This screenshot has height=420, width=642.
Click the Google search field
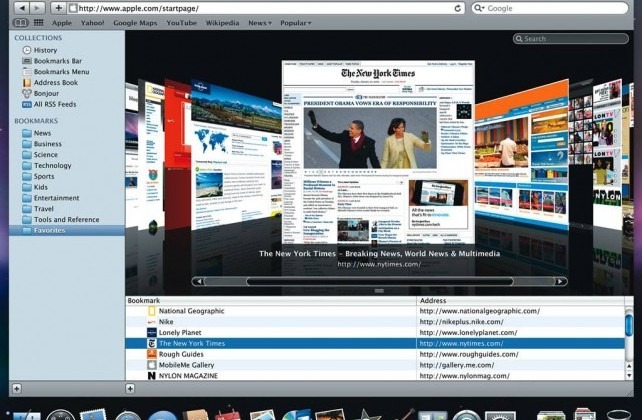(x=549, y=8)
